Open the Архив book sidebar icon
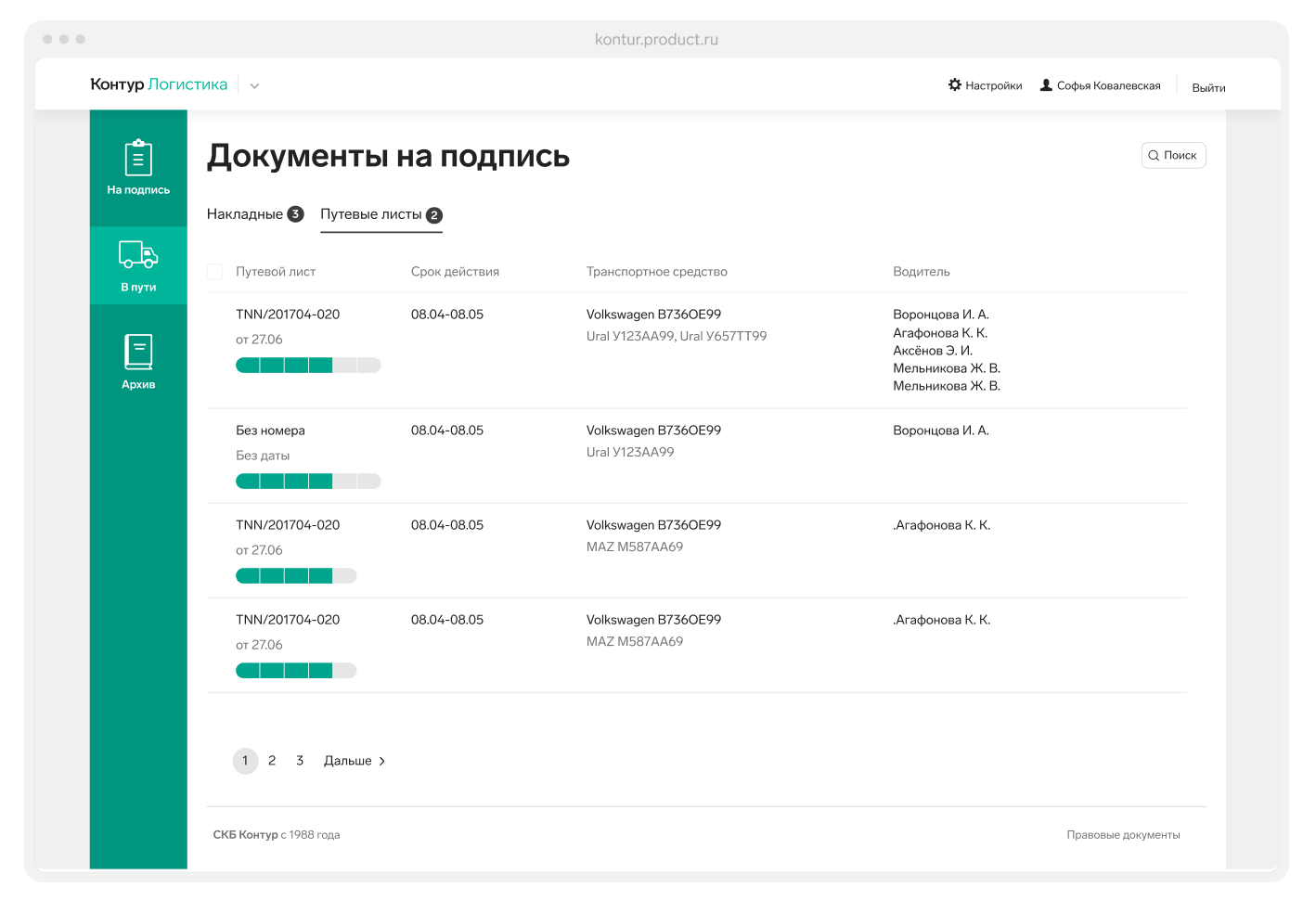The height and width of the screenshot is (900, 1316). (x=138, y=352)
